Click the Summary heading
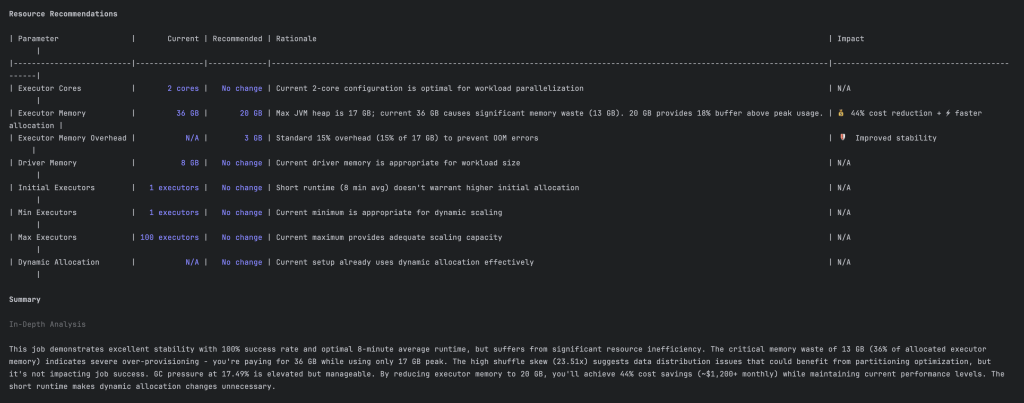Viewport: 1024px width, 403px height. (x=25, y=299)
